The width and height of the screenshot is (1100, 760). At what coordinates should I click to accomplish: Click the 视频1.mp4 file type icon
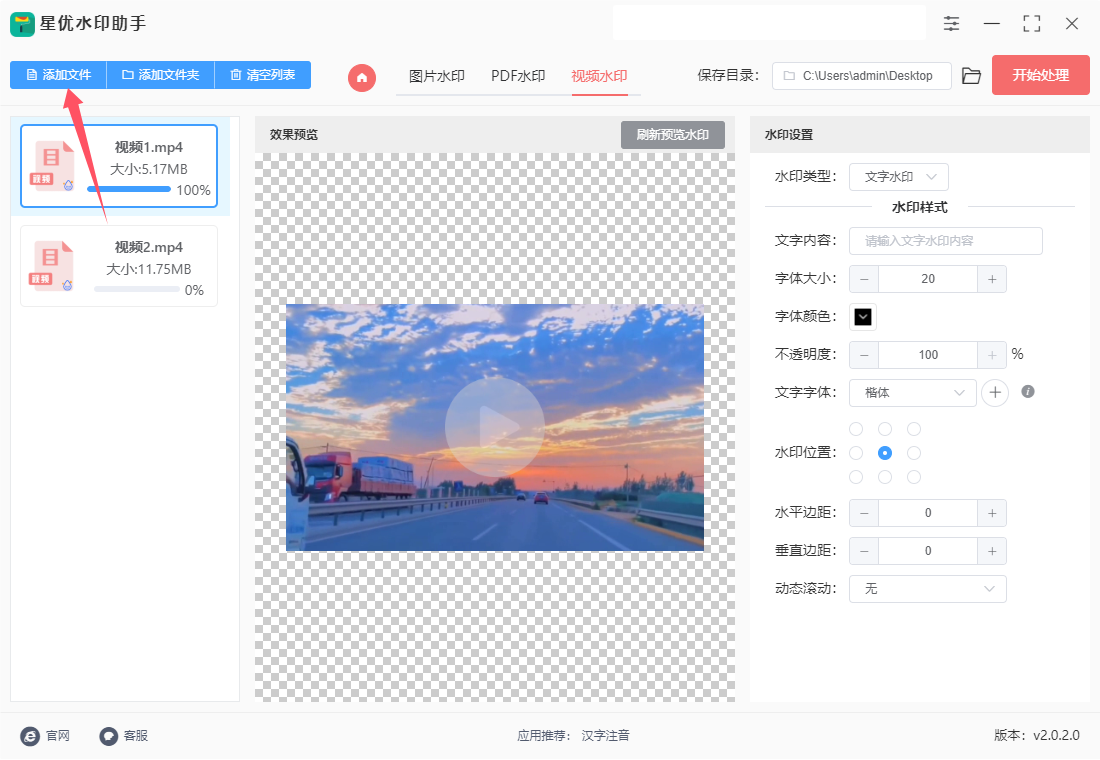click(52, 166)
